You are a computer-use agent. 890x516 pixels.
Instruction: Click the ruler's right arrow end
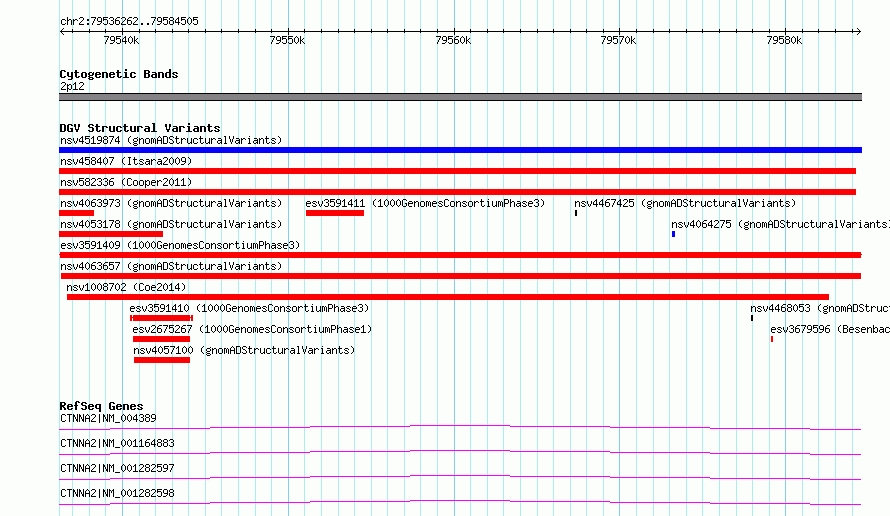click(x=858, y=31)
